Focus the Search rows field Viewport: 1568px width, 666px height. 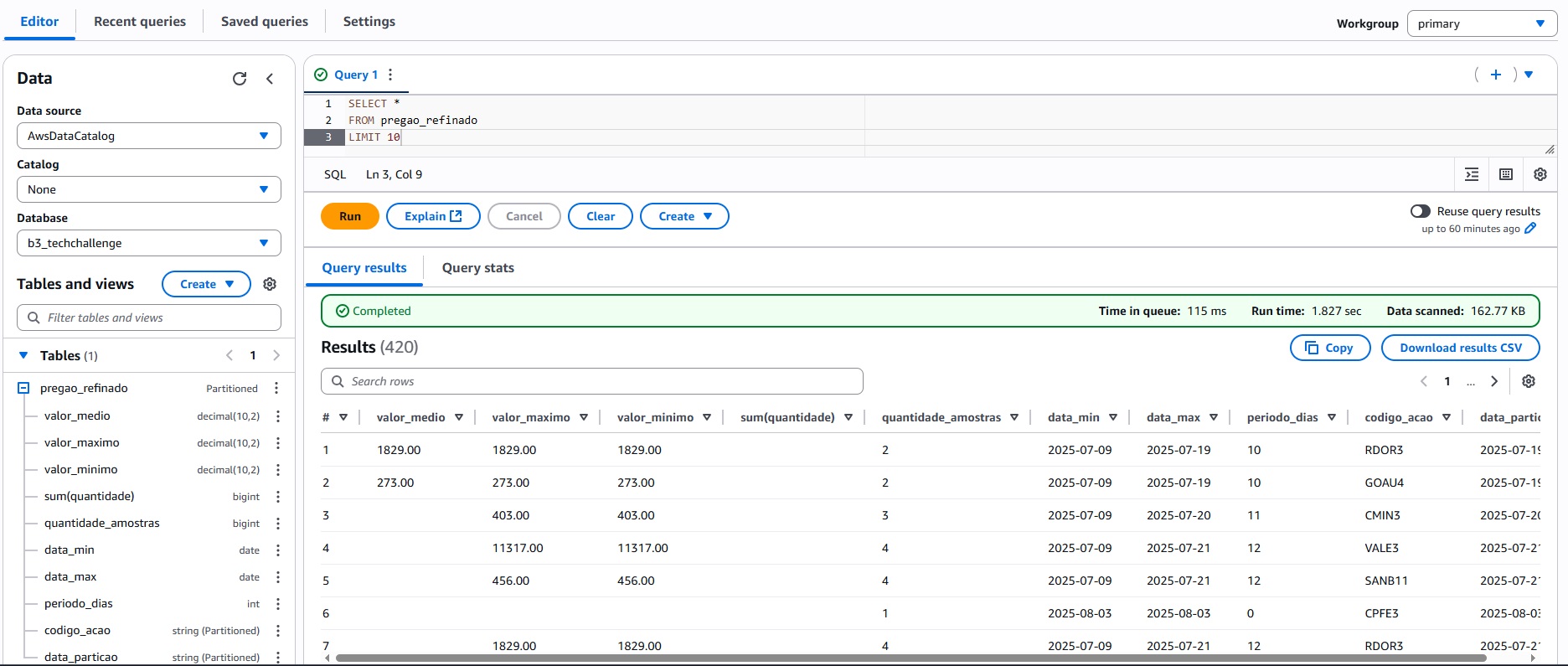pos(592,381)
